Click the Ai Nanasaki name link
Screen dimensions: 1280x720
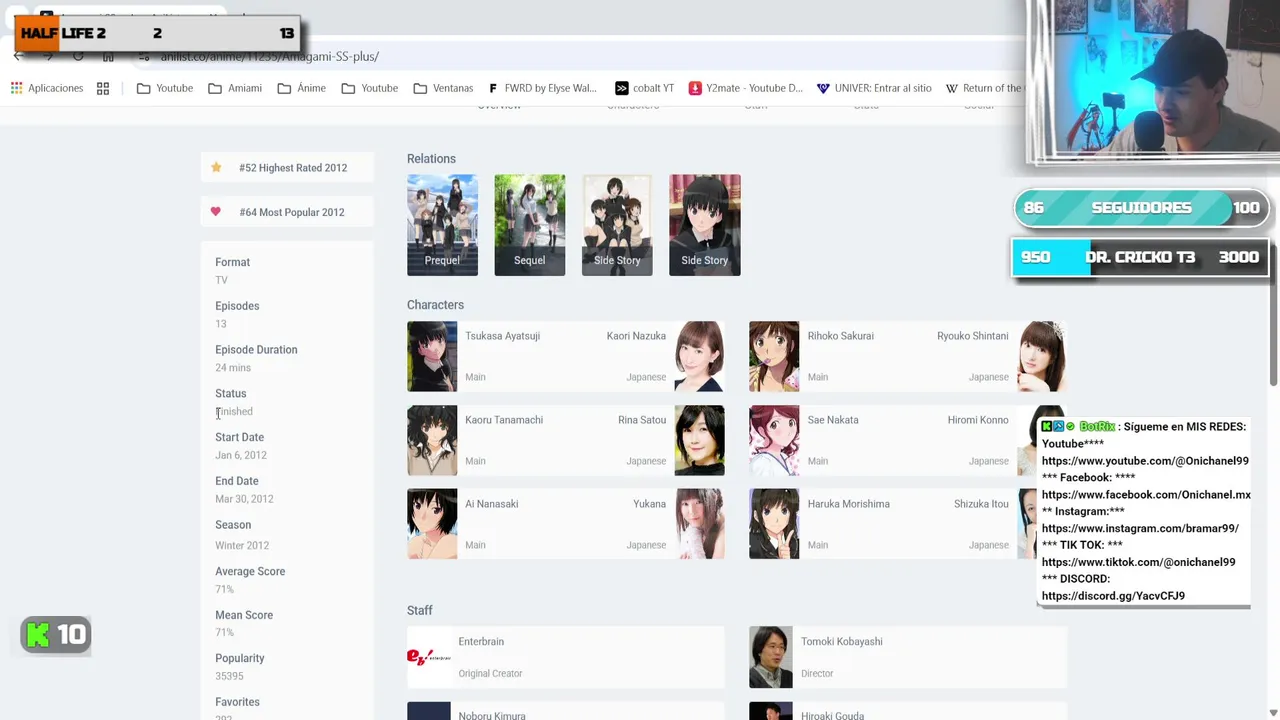click(x=492, y=504)
